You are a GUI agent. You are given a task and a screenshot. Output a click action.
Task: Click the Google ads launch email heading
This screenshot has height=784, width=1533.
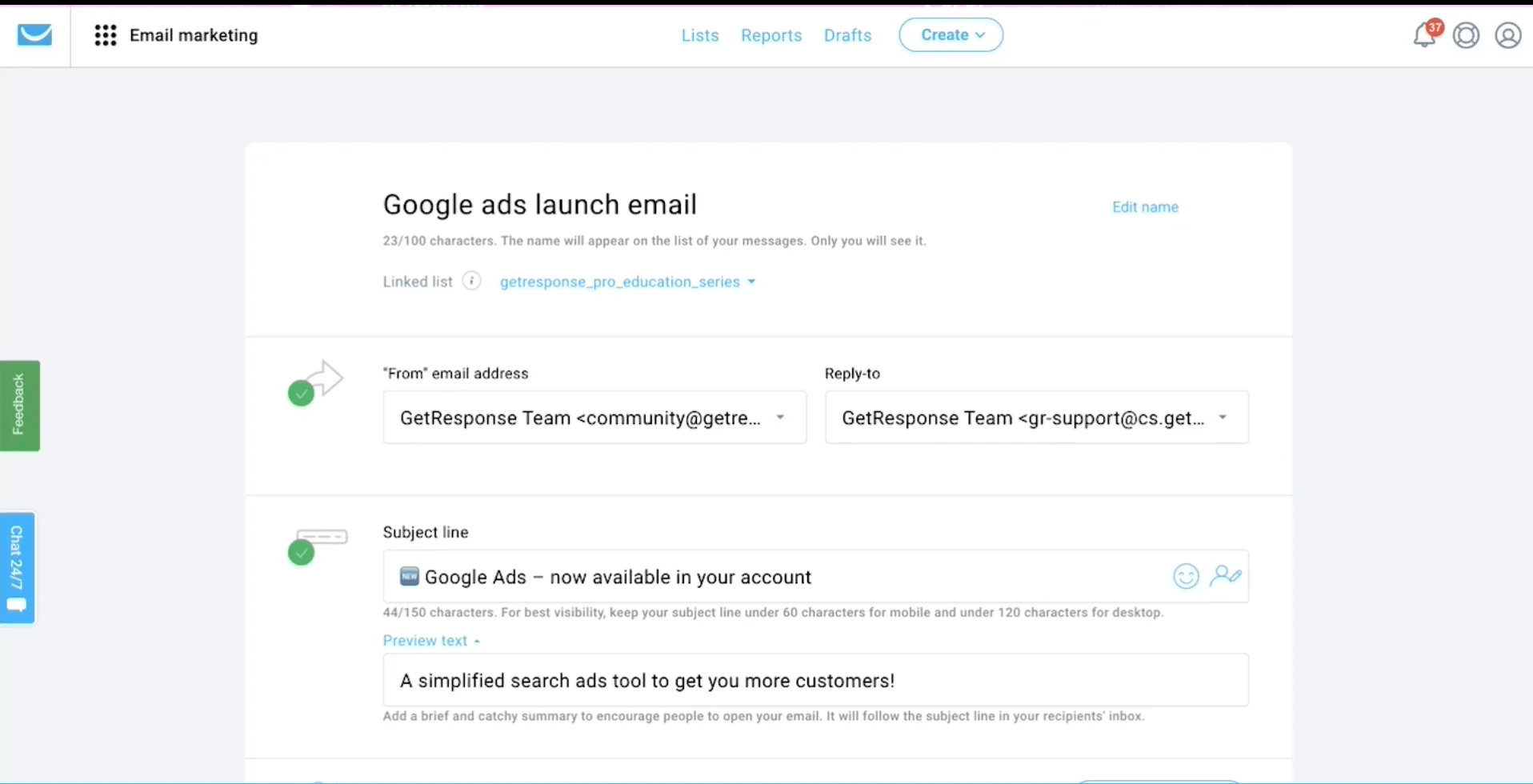click(540, 205)
